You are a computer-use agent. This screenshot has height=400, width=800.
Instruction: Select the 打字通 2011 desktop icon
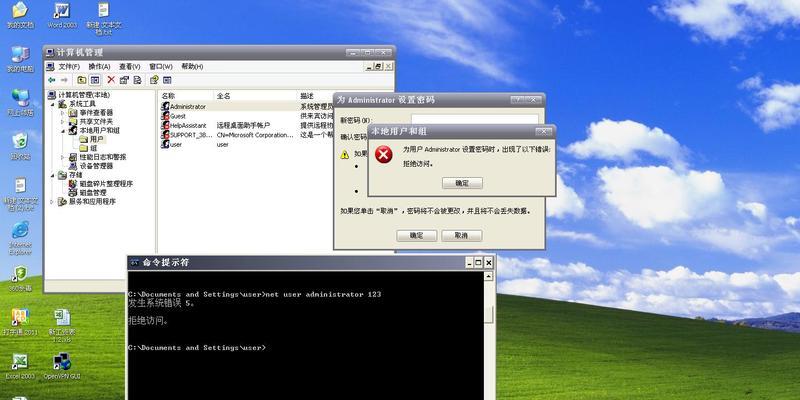20,322
